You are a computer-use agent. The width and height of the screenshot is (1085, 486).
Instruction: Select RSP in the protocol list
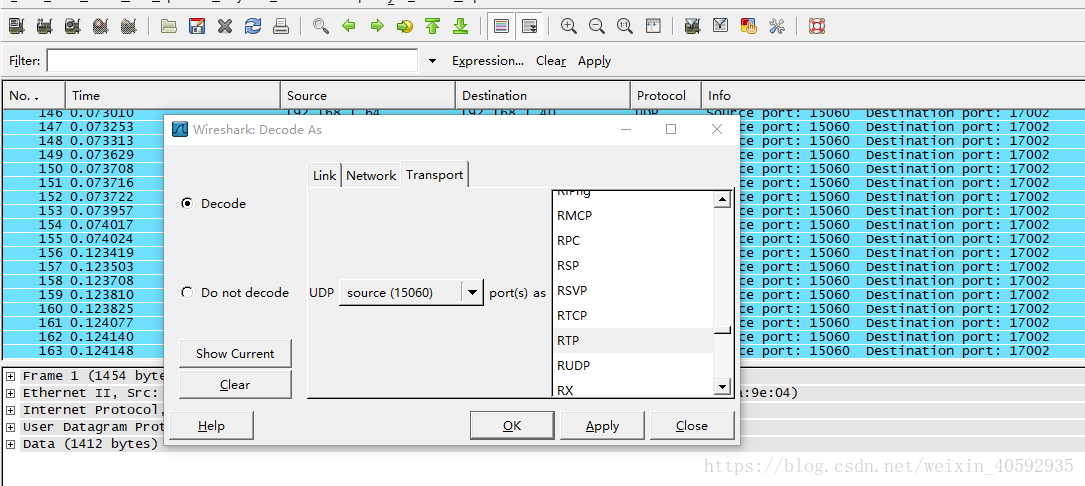click(633, 266)
